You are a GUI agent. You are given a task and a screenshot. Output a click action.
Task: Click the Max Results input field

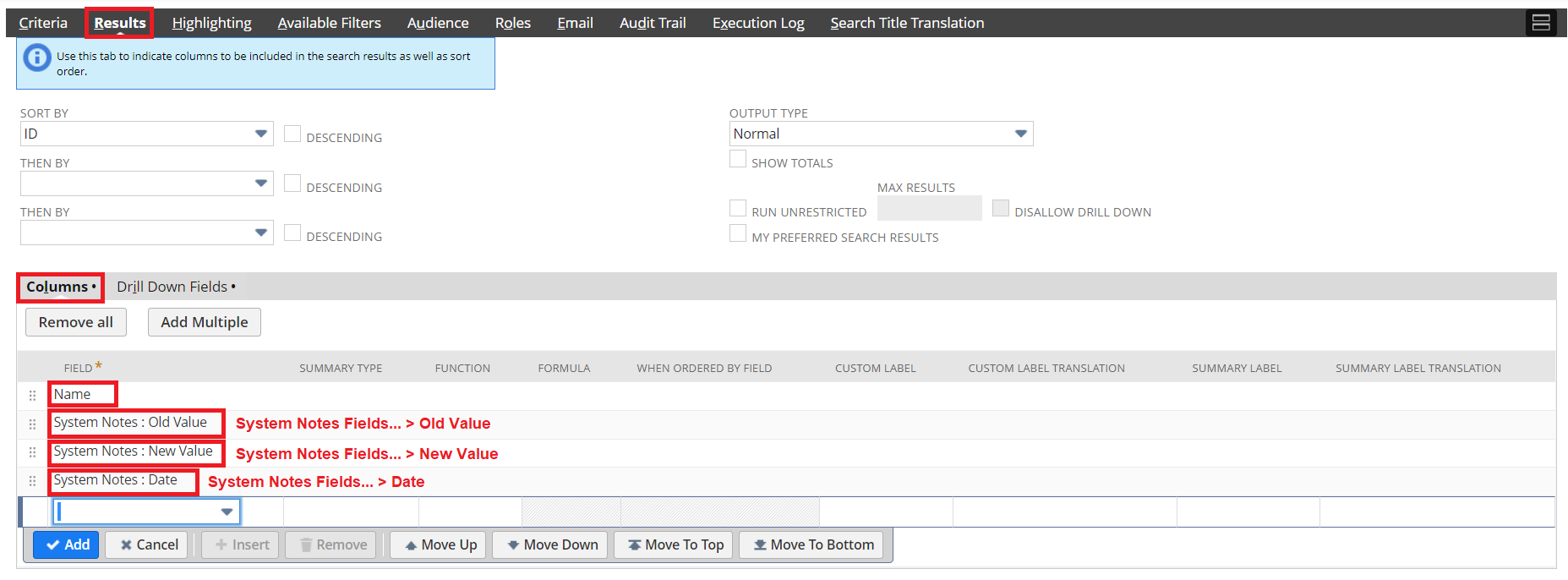coord(929,208)
